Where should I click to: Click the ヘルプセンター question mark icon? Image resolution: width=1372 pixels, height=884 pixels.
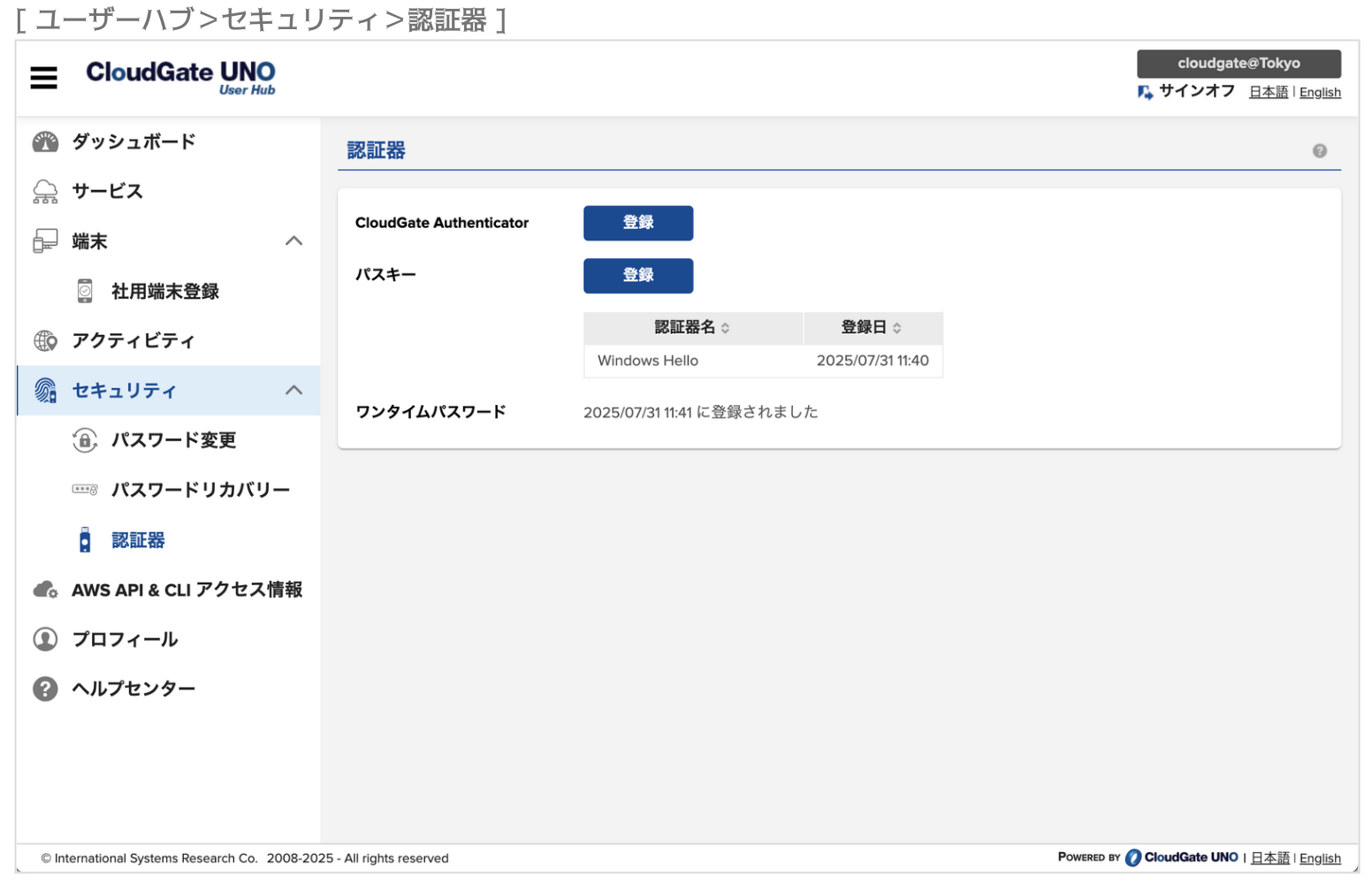(45, 689)
